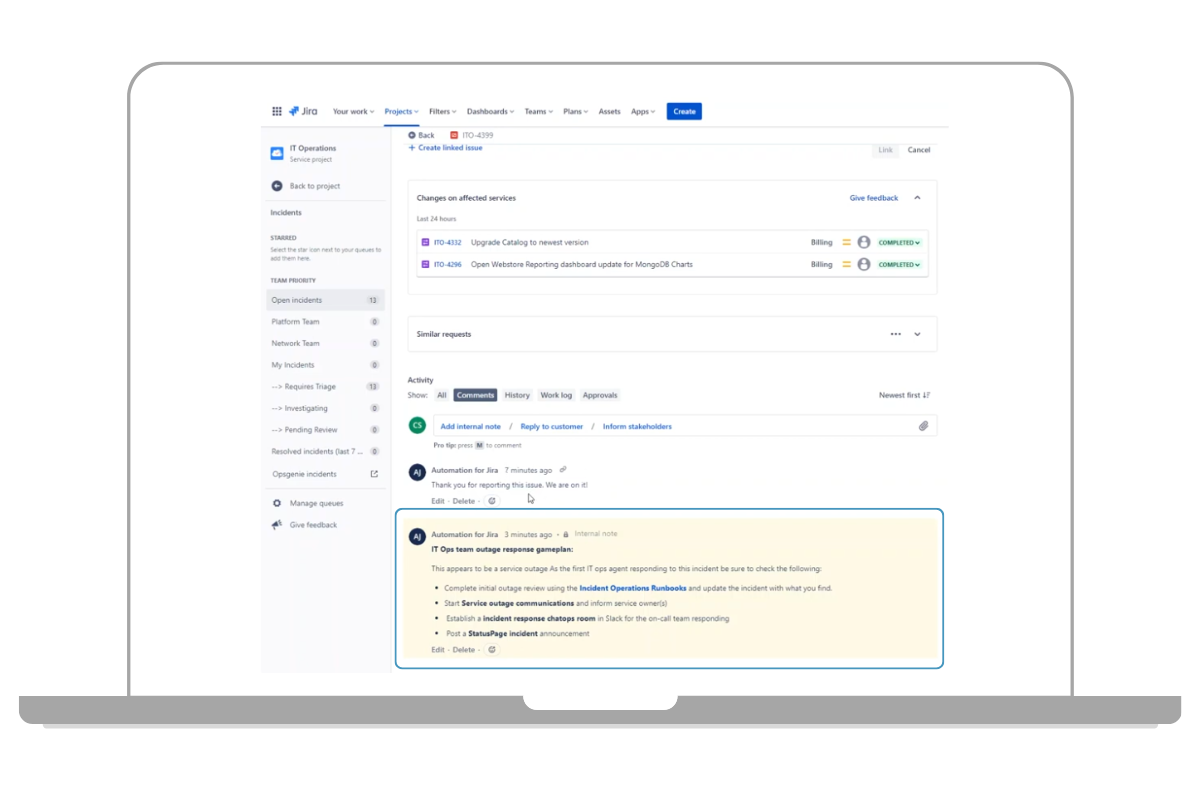The width and height of the screenshot is (1200, 790).
Task: Click the Back to project arrow icon
Action: [x=277, y=186]
